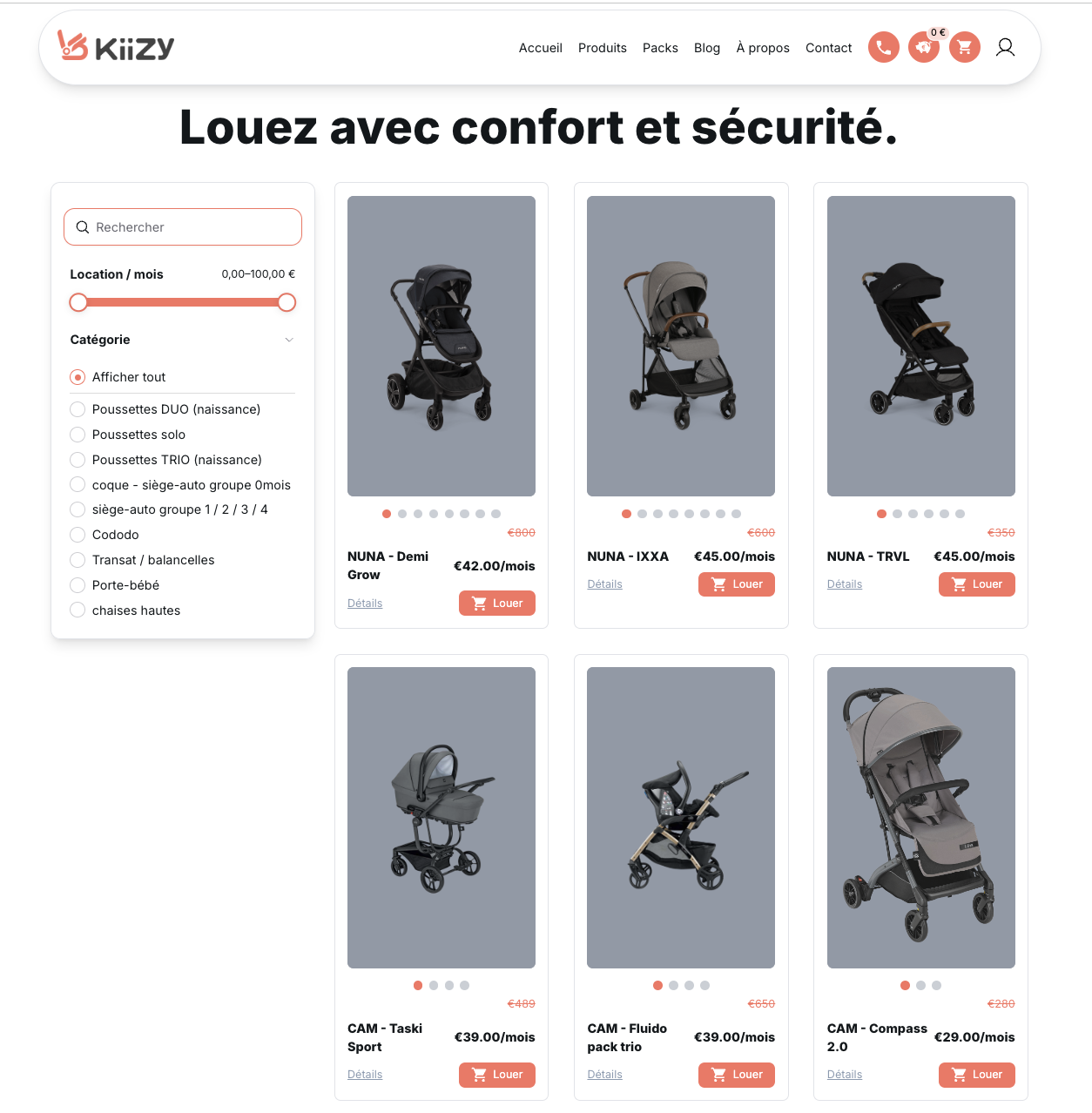Click the right handle of price slider
Viewport: 1092px width, 1113px height.
[286, 302]
